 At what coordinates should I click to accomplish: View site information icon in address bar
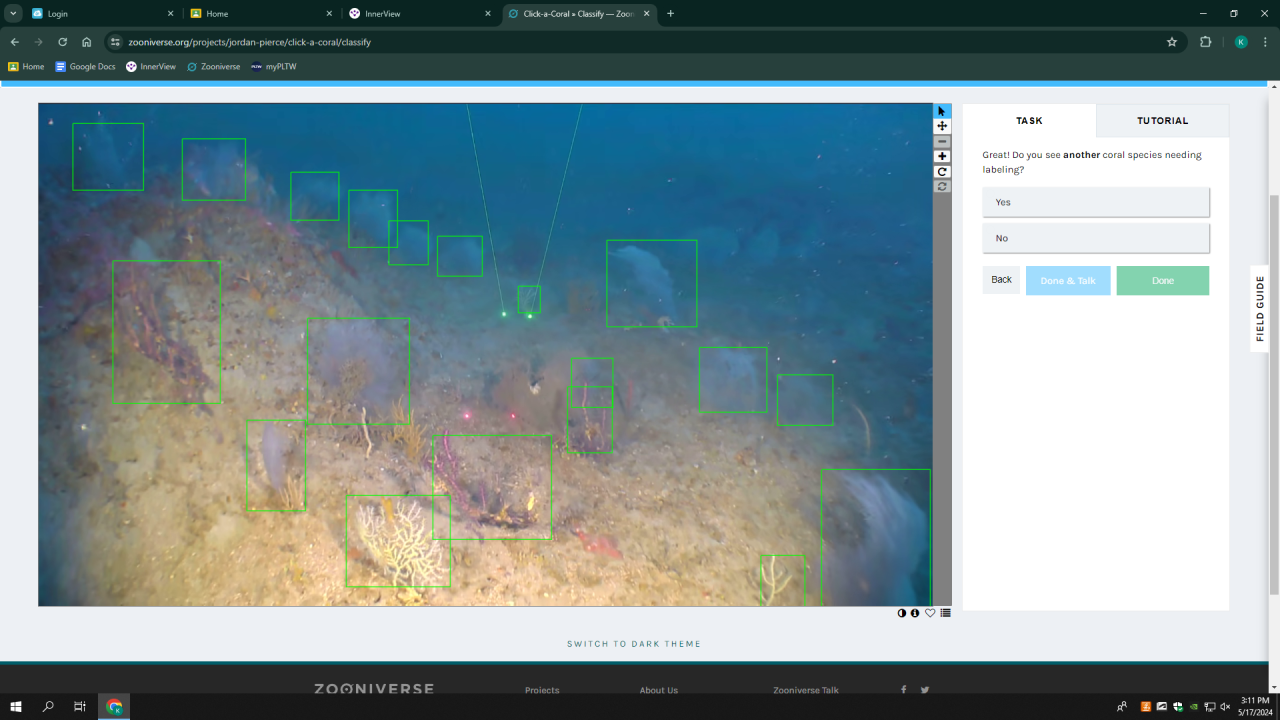(x=115, y=42)
